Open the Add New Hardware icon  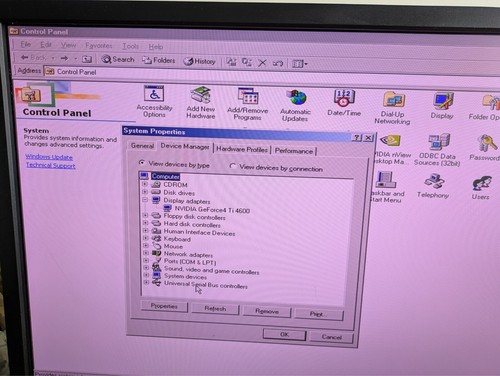(x=200, y=103)
